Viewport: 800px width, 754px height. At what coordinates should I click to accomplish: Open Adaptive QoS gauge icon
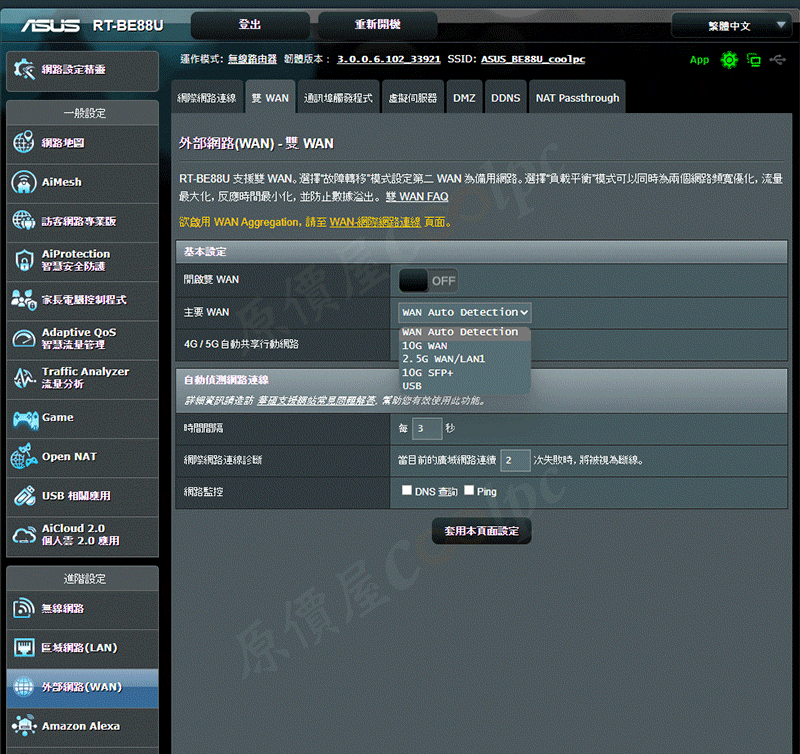23,339
